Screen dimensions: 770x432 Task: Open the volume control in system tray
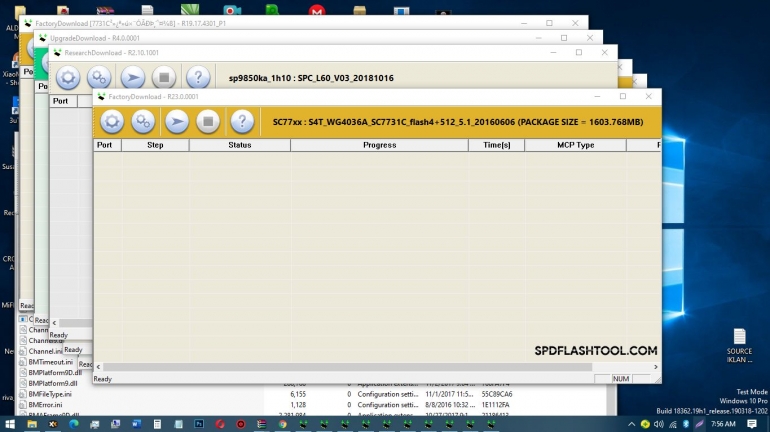tap(659, 424)
